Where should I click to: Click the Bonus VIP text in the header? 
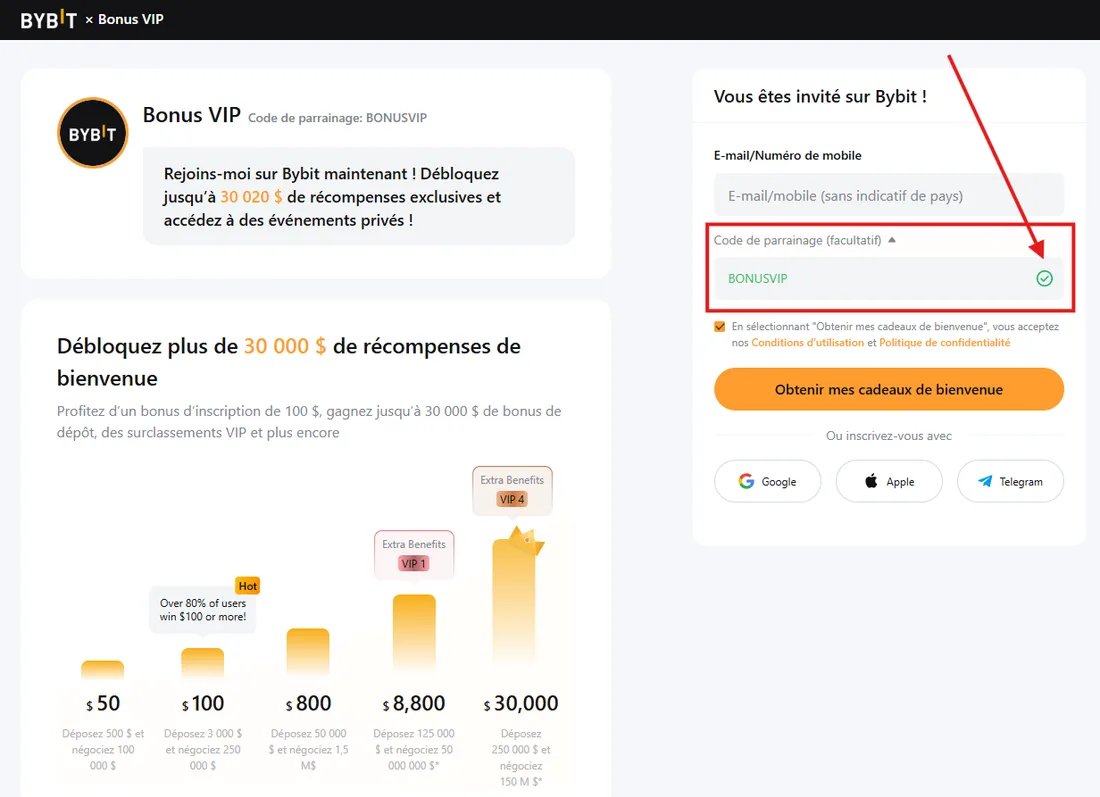tap(130, 20)
